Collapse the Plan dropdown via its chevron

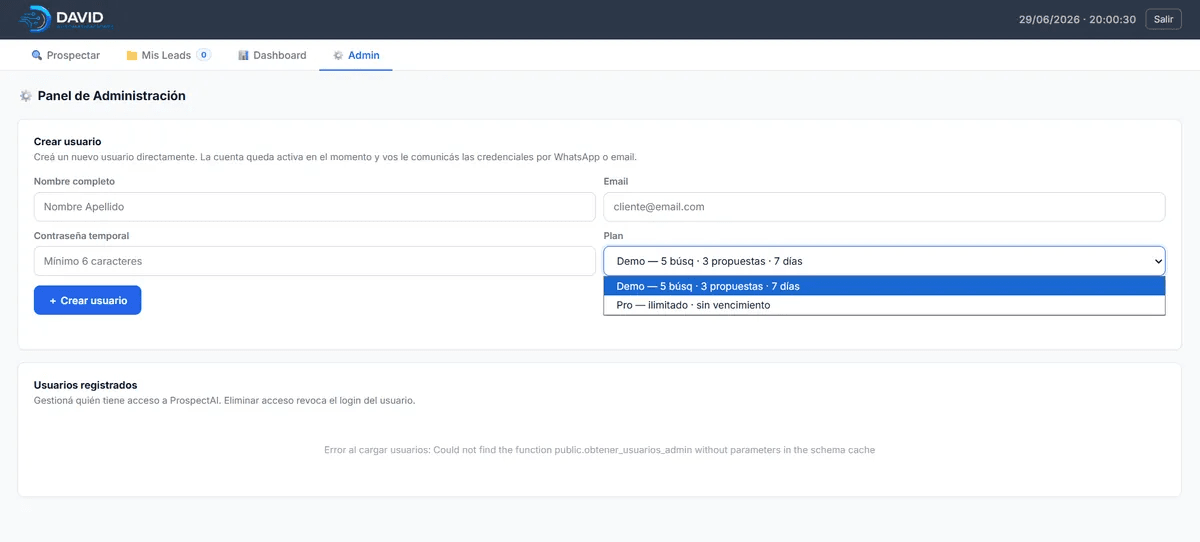point(1158,261)
